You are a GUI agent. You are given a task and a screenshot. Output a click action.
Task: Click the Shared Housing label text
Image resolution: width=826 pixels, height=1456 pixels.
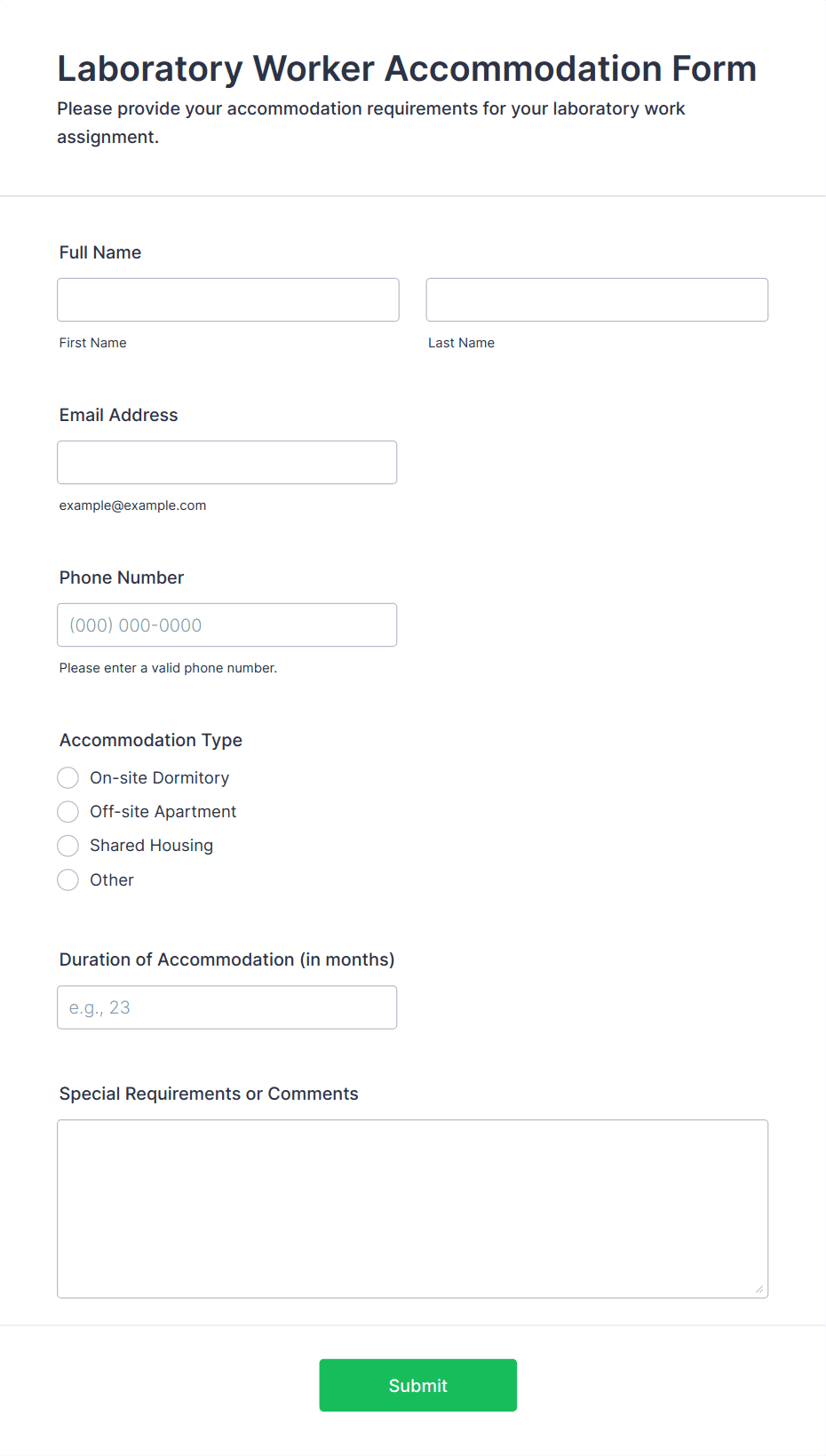152,846
